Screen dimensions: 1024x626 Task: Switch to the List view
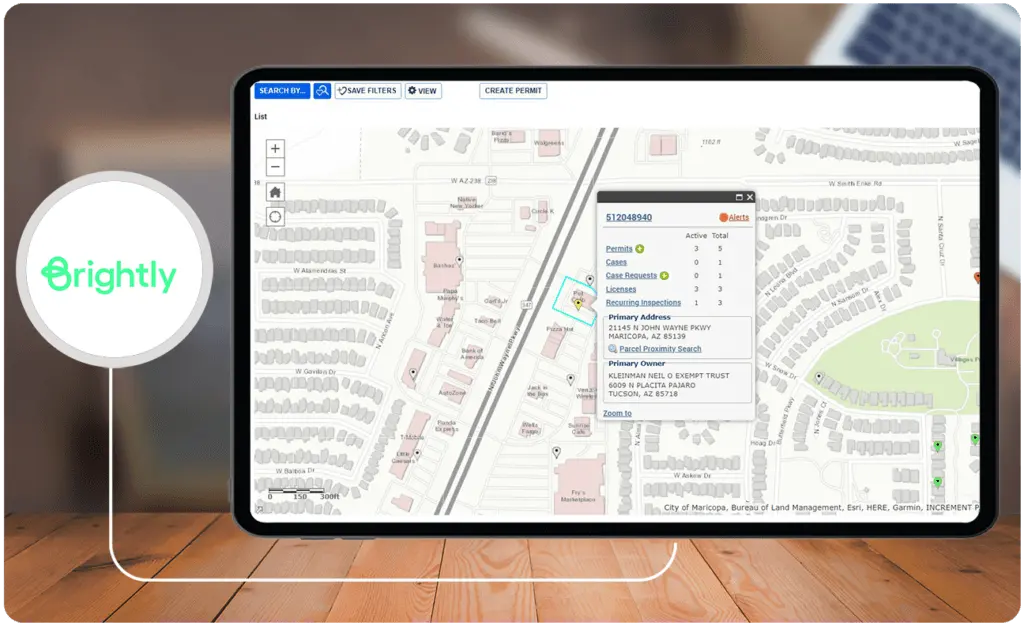[x=261, y=117]
